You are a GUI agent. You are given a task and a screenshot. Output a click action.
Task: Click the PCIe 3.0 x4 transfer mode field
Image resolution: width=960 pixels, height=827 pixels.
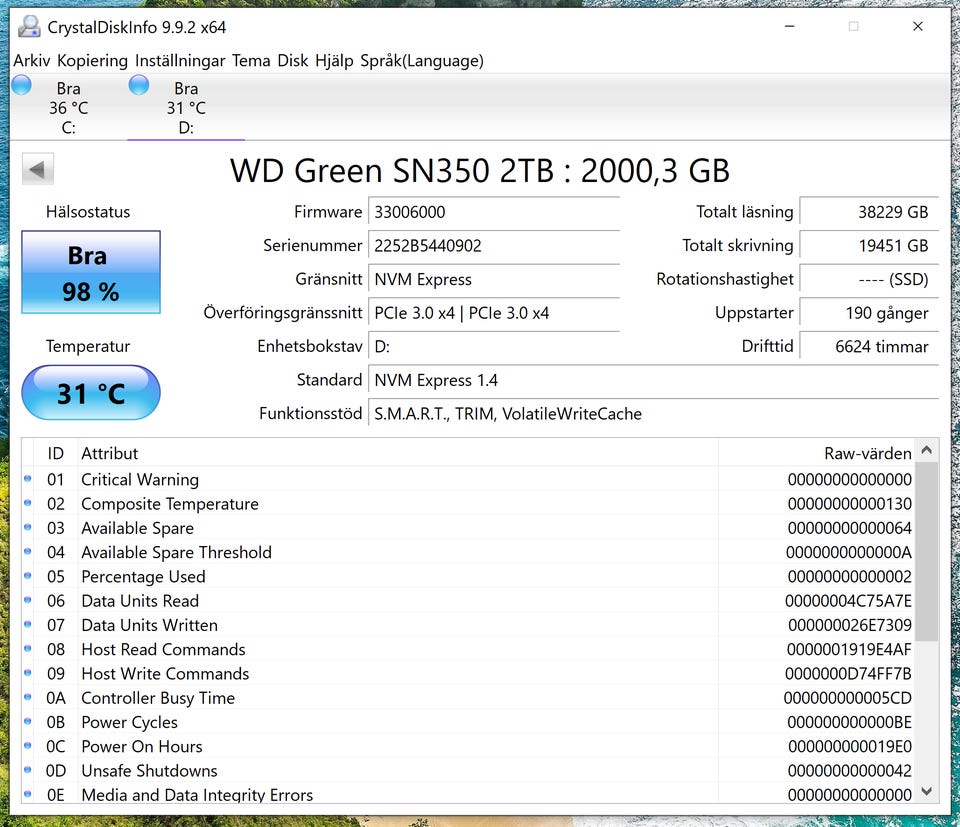pos(494,313)
